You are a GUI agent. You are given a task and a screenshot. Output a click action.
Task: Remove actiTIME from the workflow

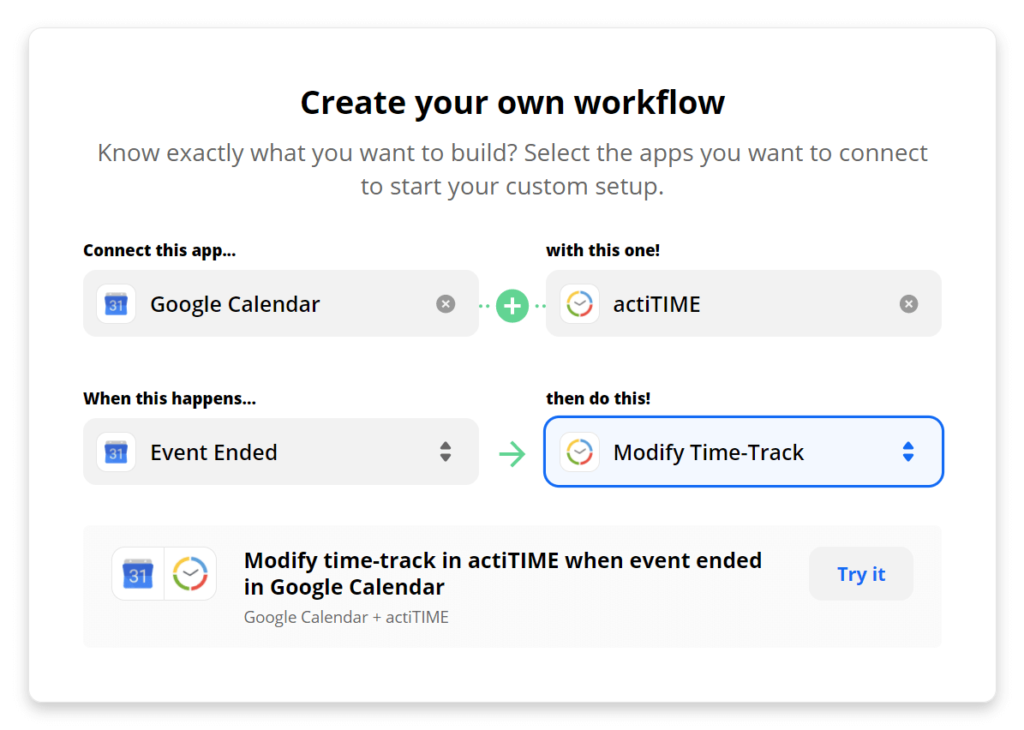pyautogui.click(x=908, y=303)
